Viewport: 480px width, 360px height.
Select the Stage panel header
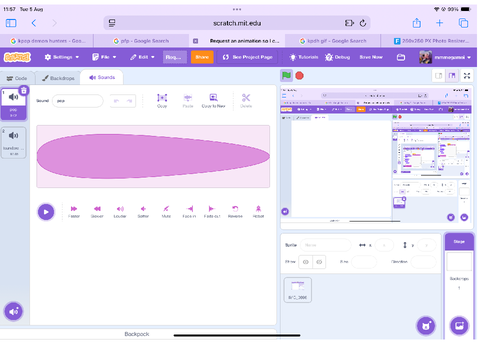pyautogui.click(x=459, y=242)
